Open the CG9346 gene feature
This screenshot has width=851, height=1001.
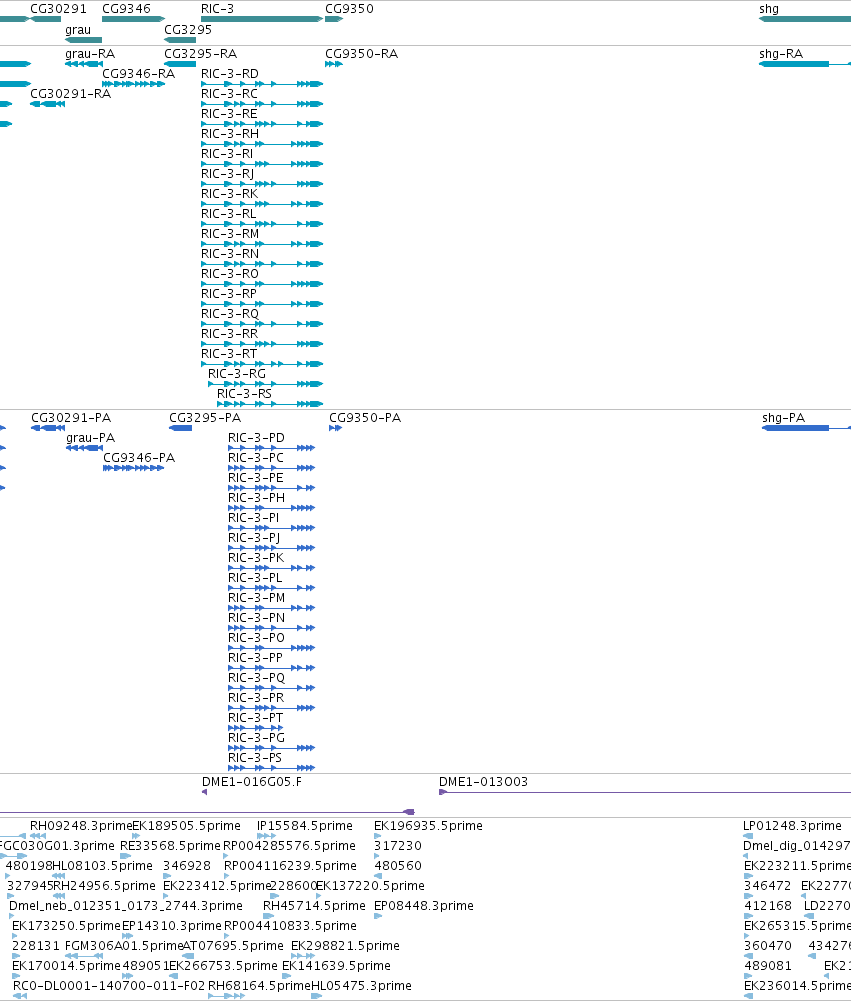133,19
